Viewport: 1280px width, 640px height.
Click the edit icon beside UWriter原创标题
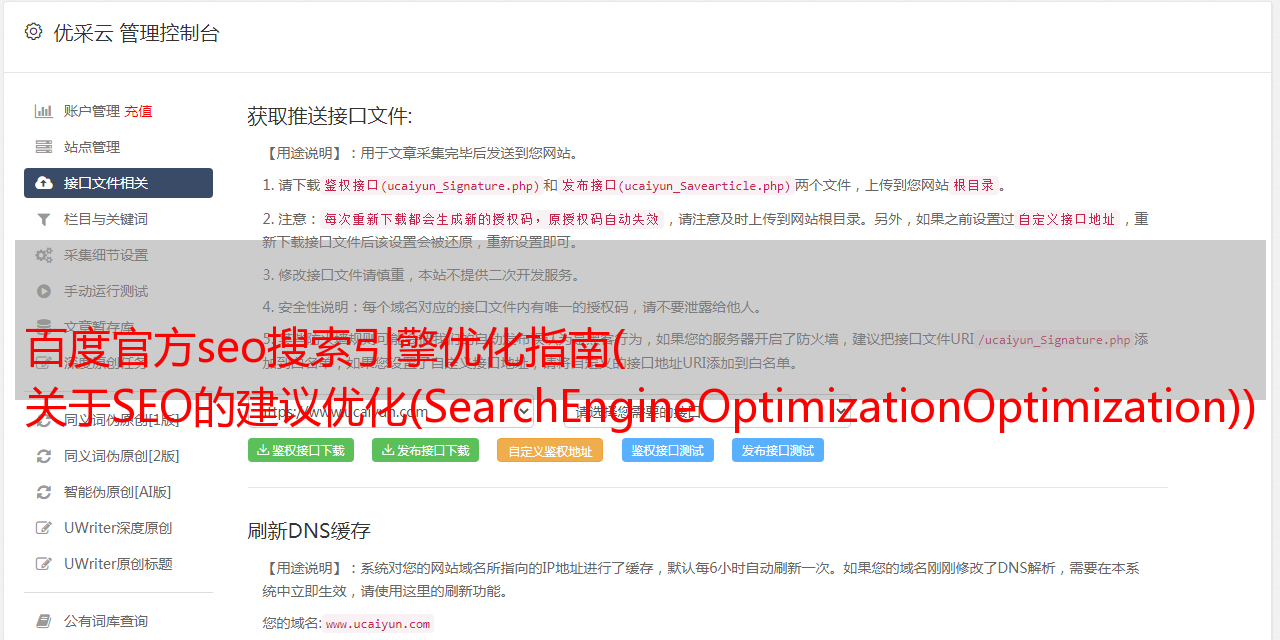tap(44, 564)
